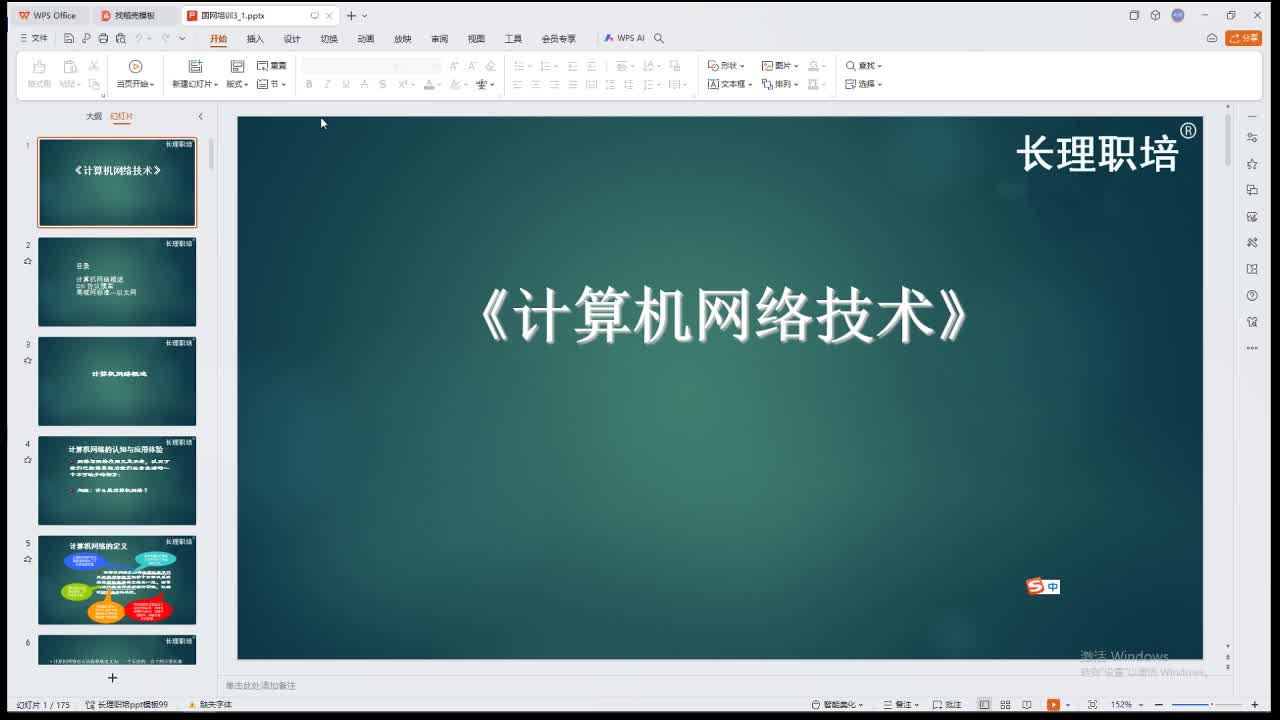Click the 长理职培ppt模板99 theme label
1280x720 pixels.
pos(127,704)
